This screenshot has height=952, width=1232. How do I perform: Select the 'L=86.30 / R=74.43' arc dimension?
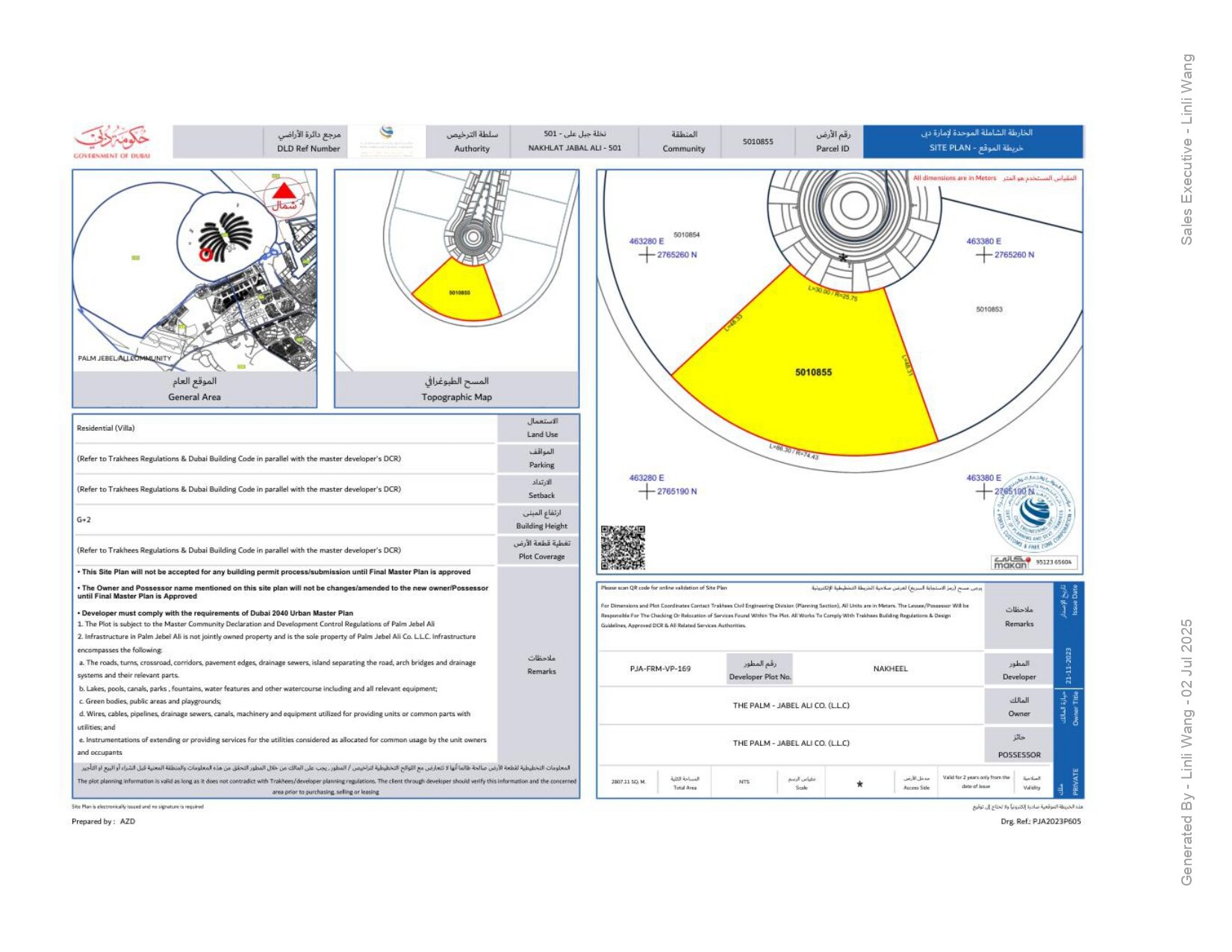pos(794,452)
